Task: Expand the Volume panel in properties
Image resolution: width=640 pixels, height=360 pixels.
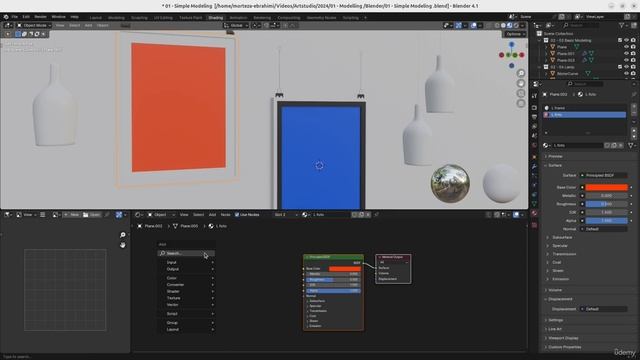Action: coord(555,290)
